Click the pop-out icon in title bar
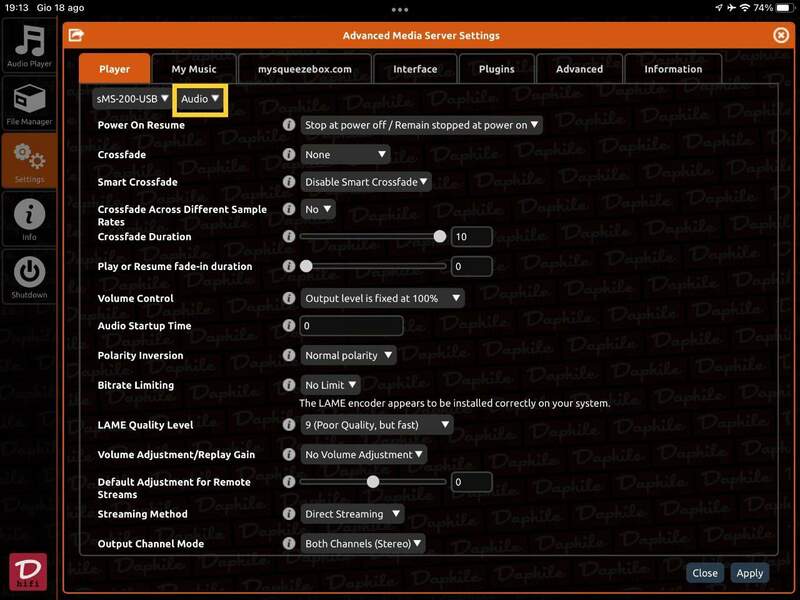This screenshot has height=600, width=800. tap(76, 36)
